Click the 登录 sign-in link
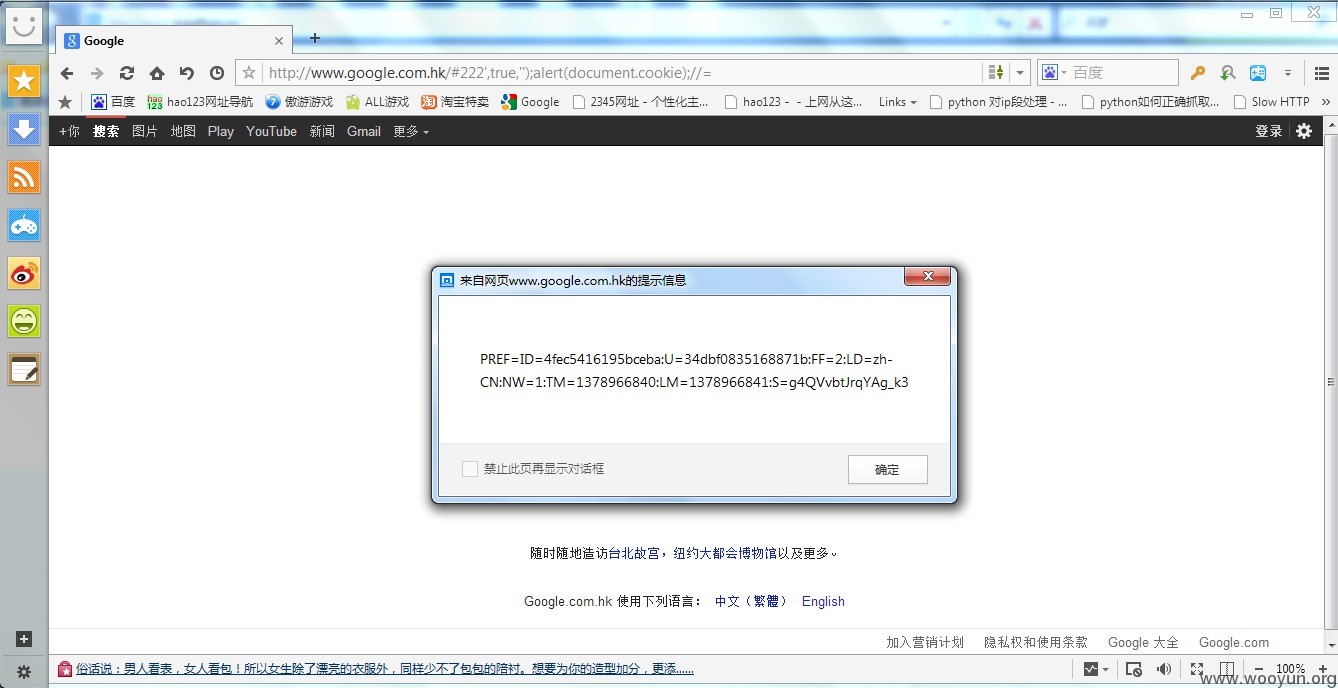Screen dimensions: 1338x688 (1269, 131)
